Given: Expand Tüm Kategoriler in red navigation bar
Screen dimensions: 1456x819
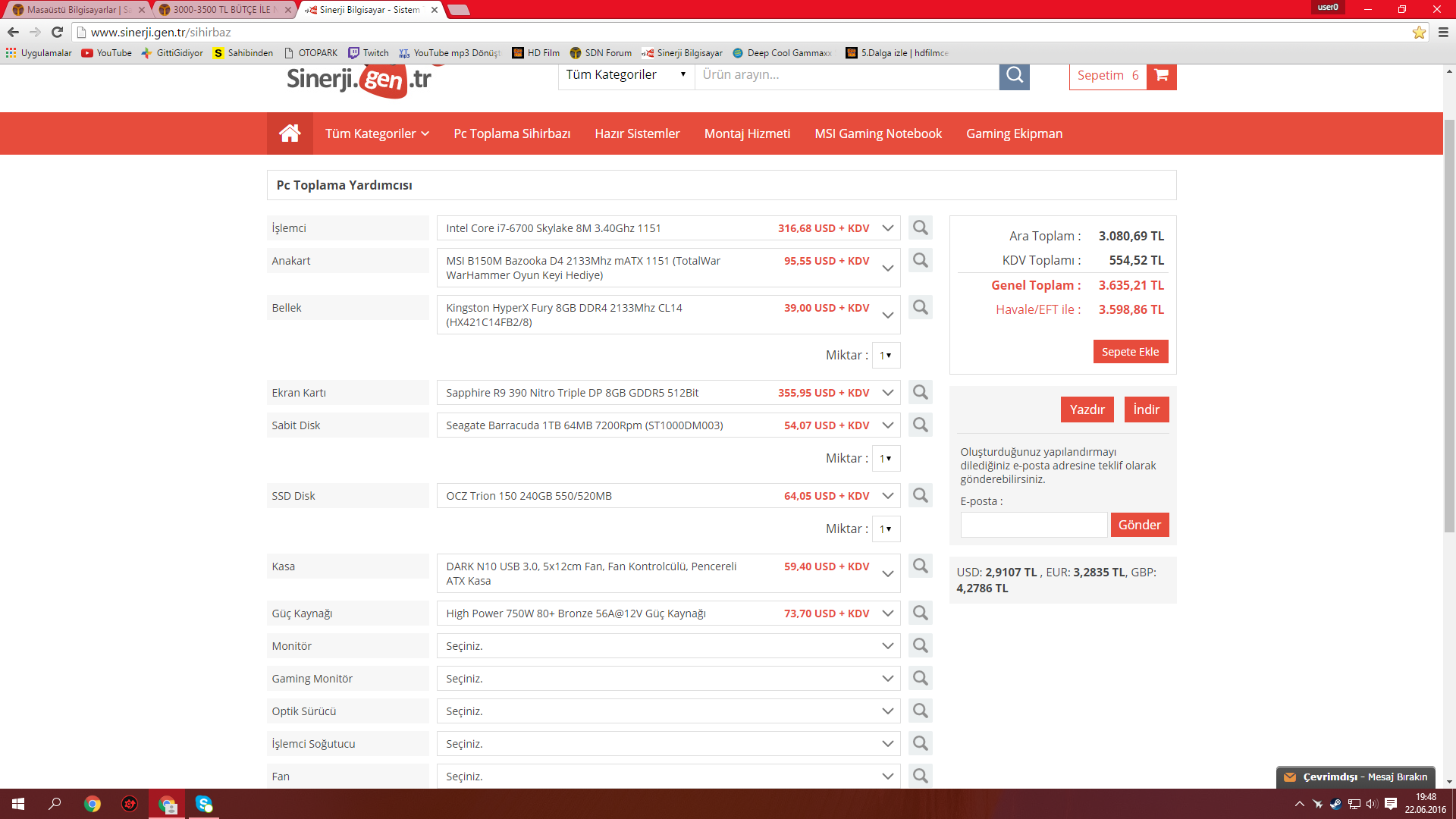Looking at the screenshot, I should point(377,133).
